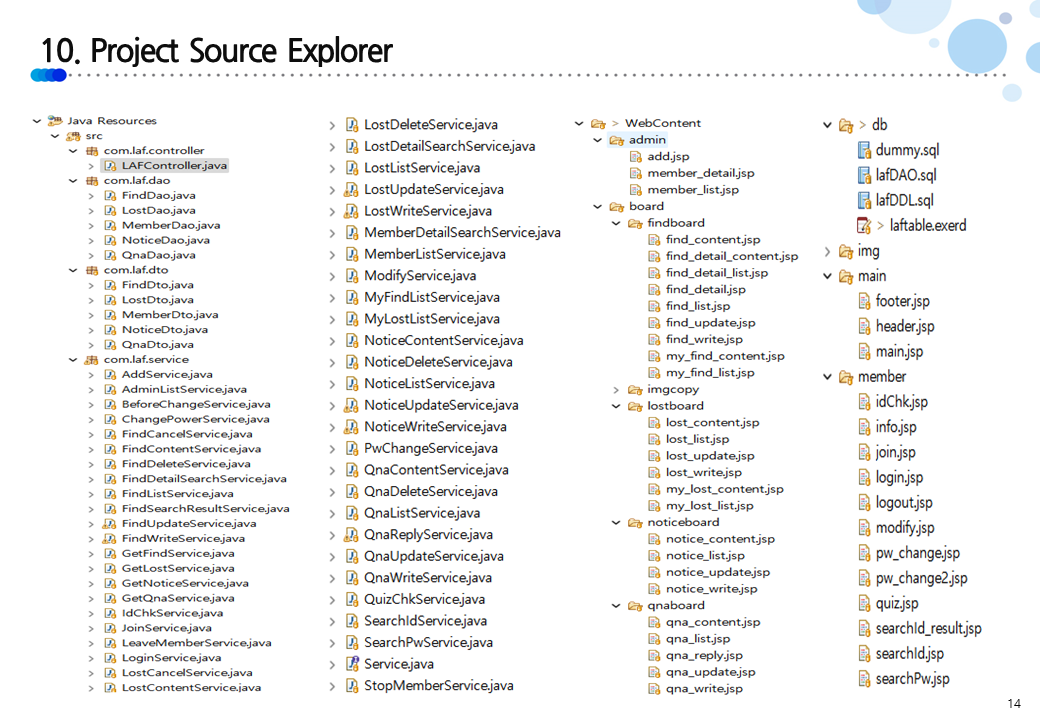Collapse the src folder node
This screenshot has width=1040, height=720.
[x=55, y=136]
